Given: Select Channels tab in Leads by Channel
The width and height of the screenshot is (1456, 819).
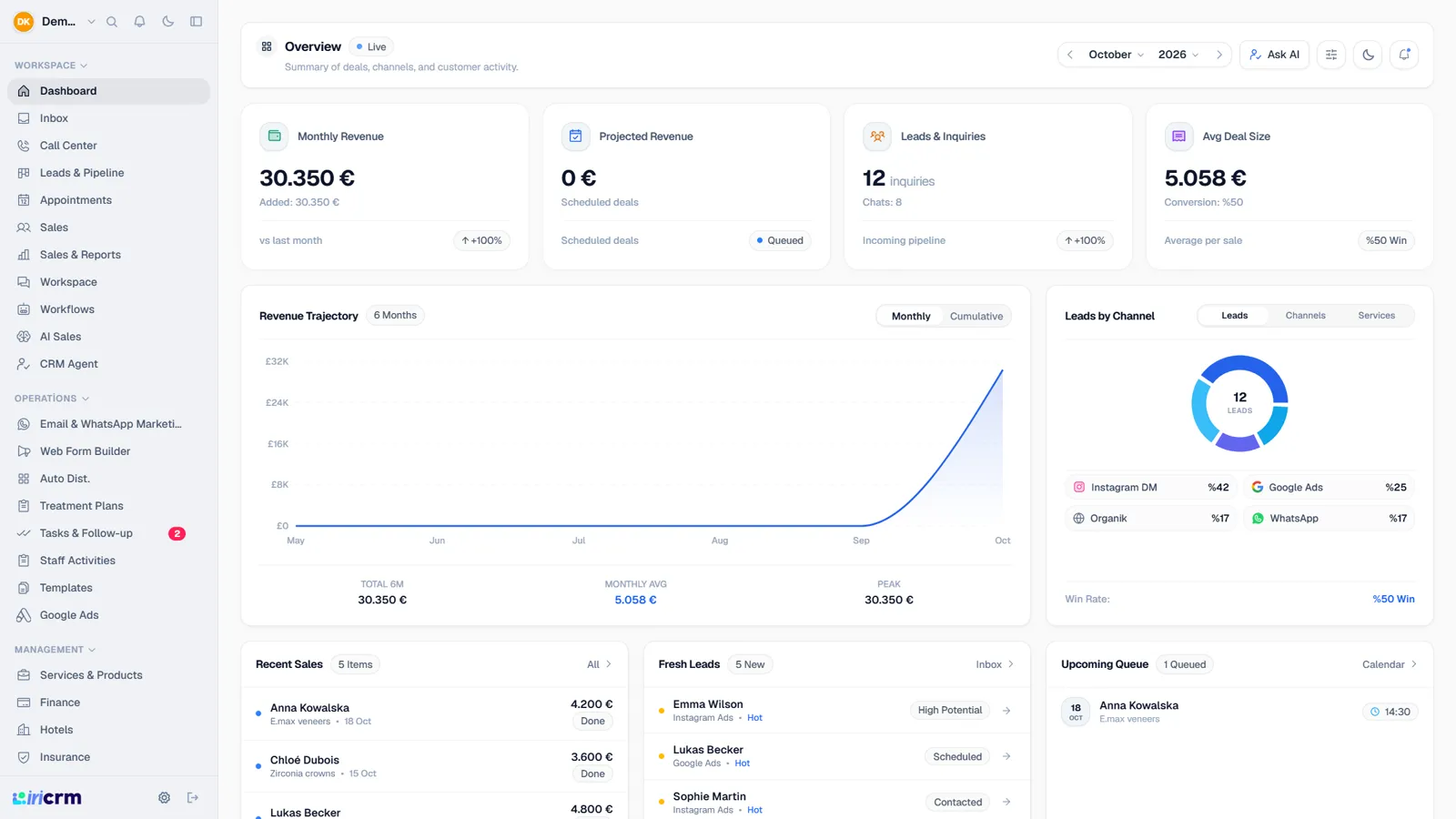Looking at the screenshot, I should 1305,316.
